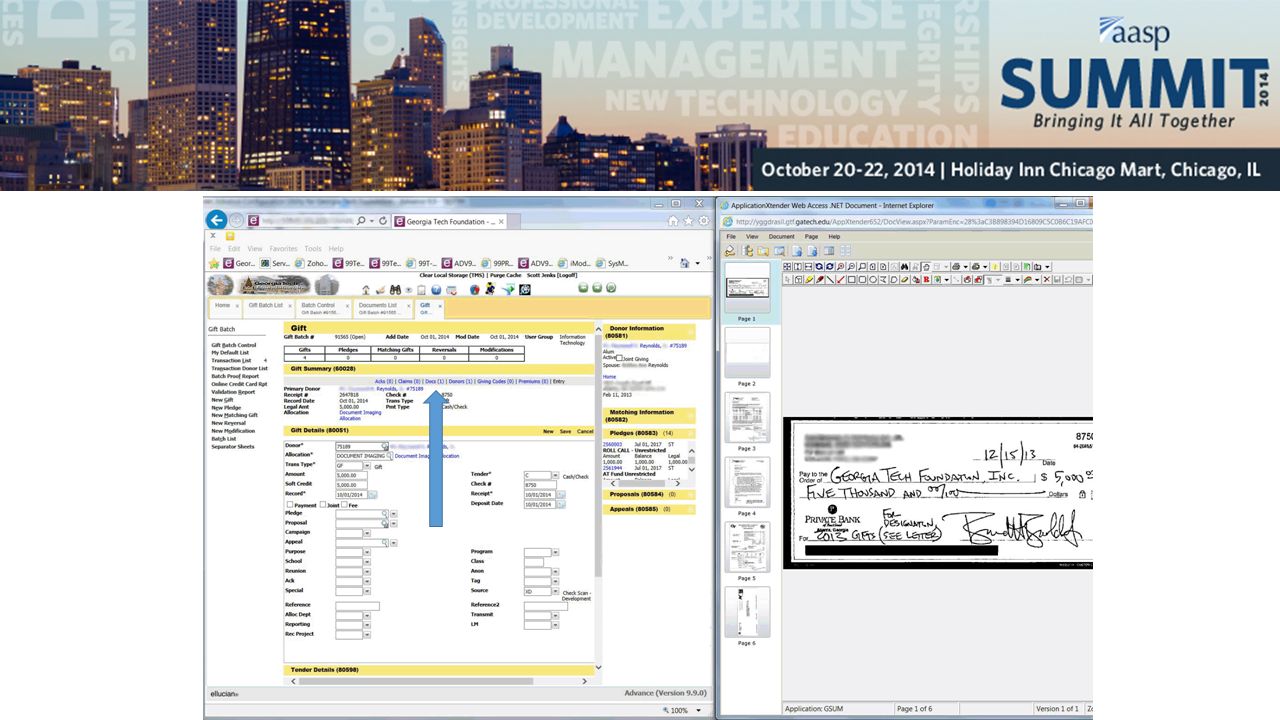The height and width of the screenshot is (720, 1280).
Task: Click the red X delete annotation icon
Action: tap(1046, 280)
